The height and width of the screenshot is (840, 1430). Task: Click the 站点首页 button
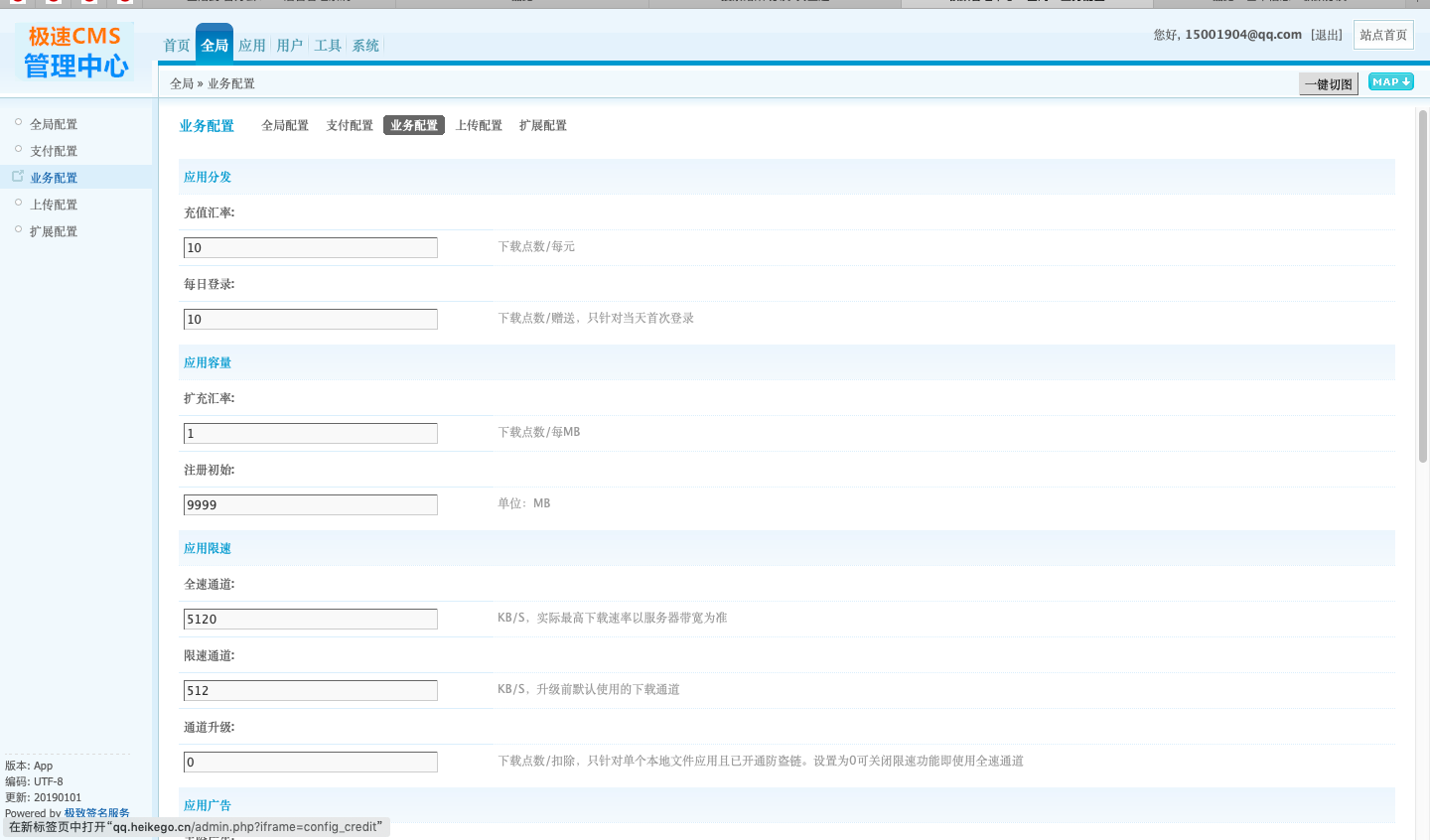1383,35
